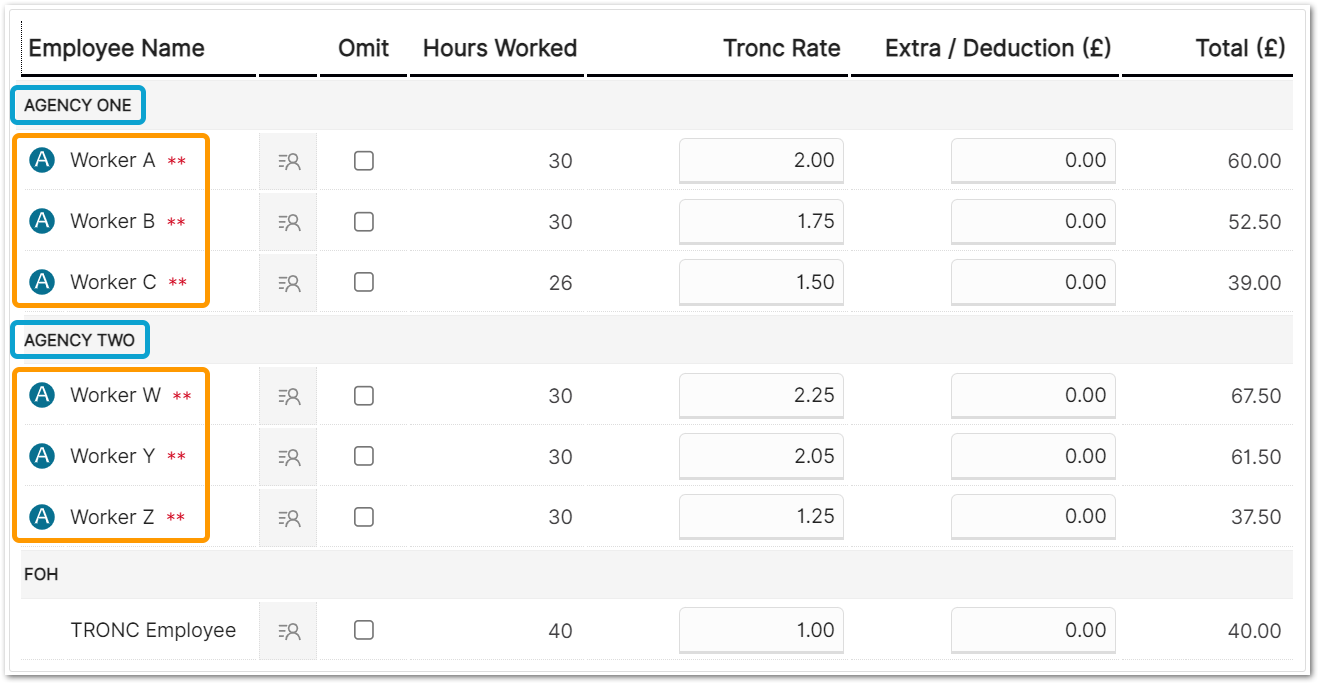This screenshot has width=1324, height=684.
Task: Open the details icon for Worker B
Action: [x=288, y=222]
